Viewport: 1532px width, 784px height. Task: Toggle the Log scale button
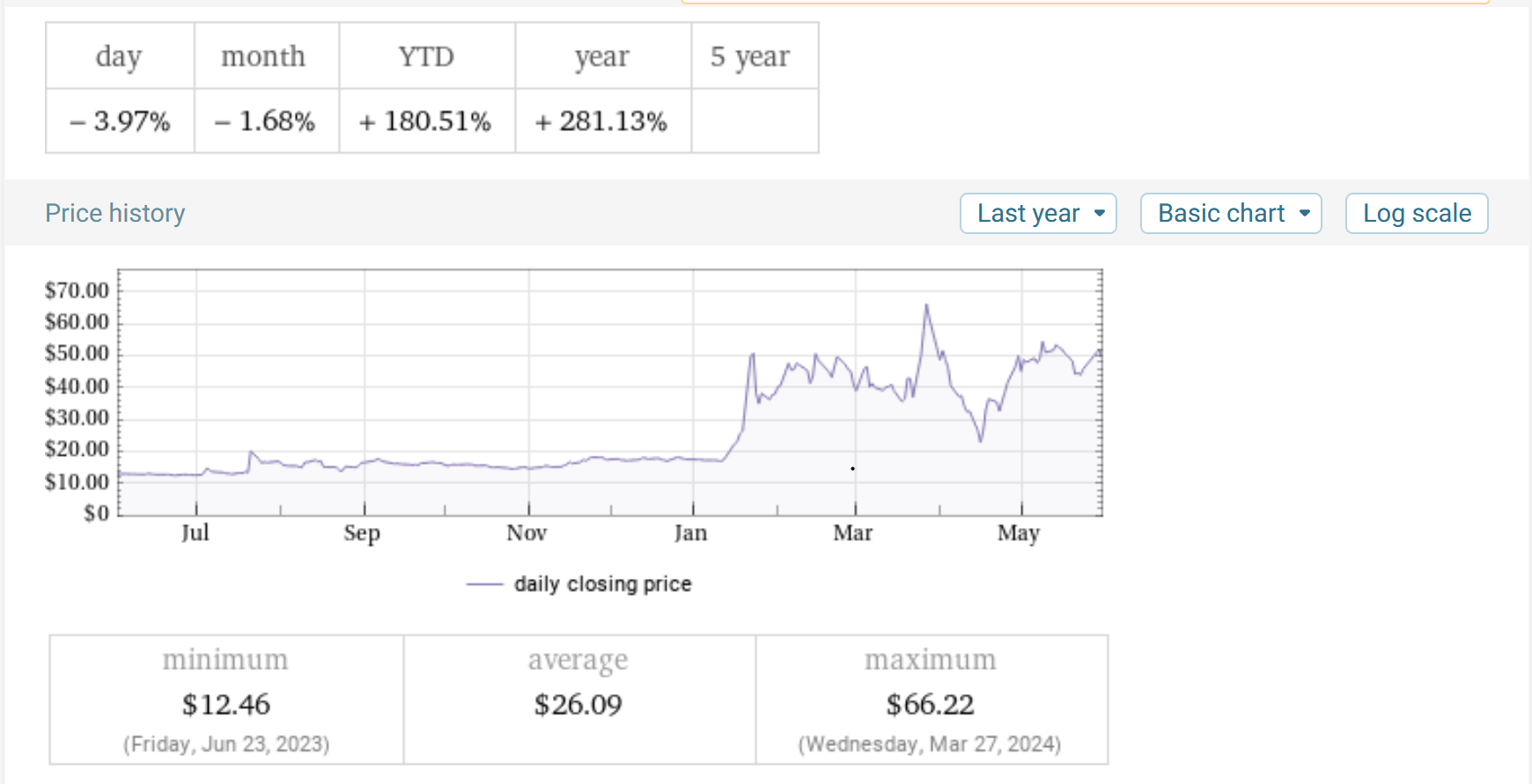1417,214
